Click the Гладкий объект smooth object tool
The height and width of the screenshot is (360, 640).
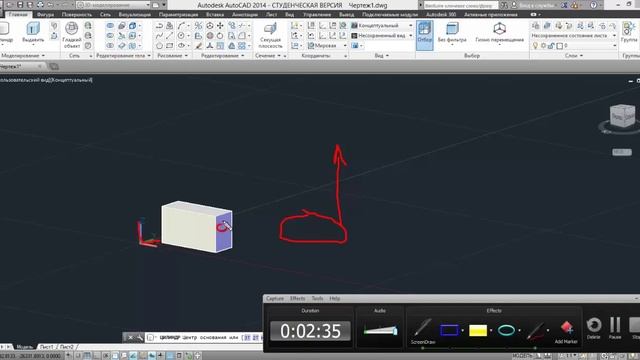pos(72,35)
